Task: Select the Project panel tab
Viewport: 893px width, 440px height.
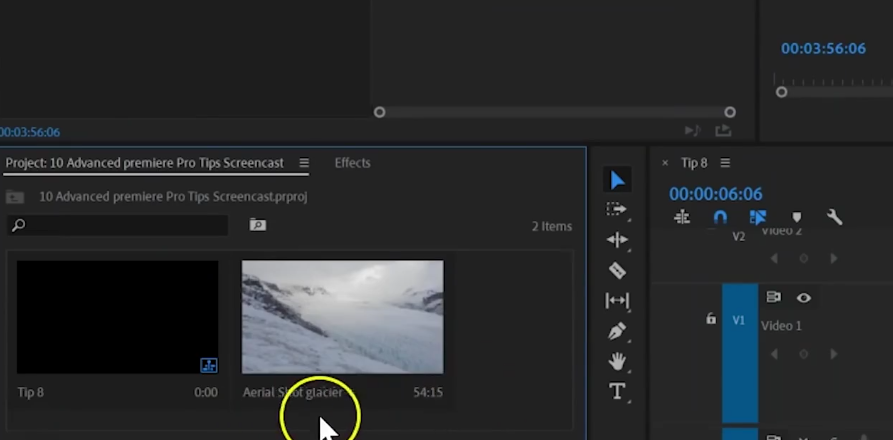Action: pyautogui.click(x=144, y=163)
